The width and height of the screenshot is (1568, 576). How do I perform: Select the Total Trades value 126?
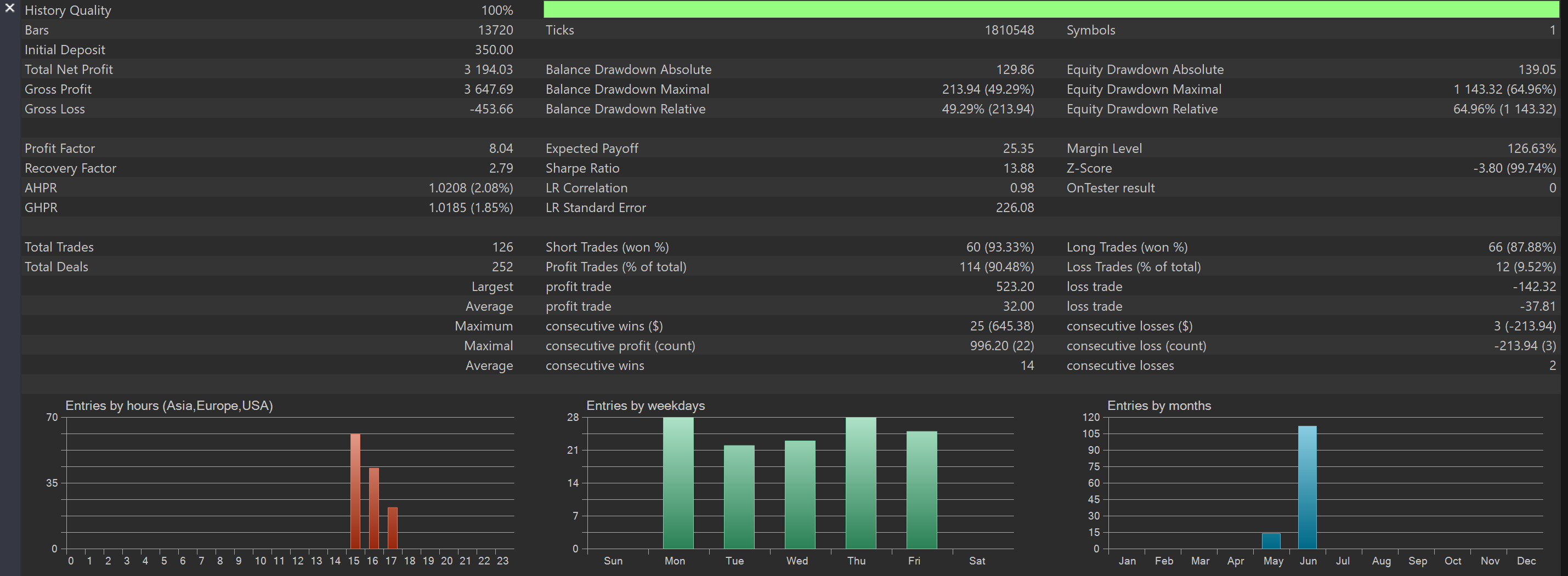(x=502, y=247)
